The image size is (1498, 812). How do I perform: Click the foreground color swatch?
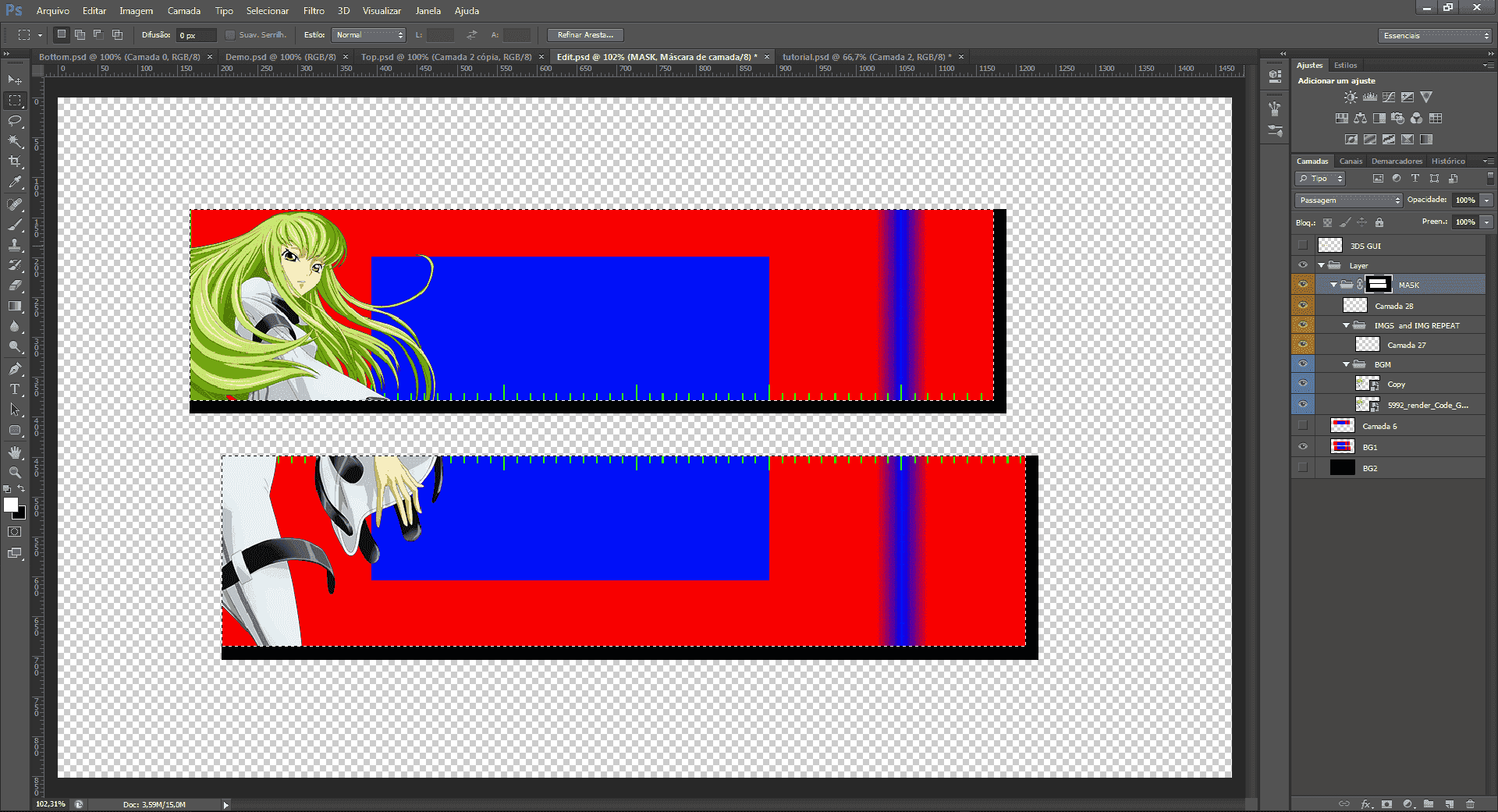(x=11, y=505)
